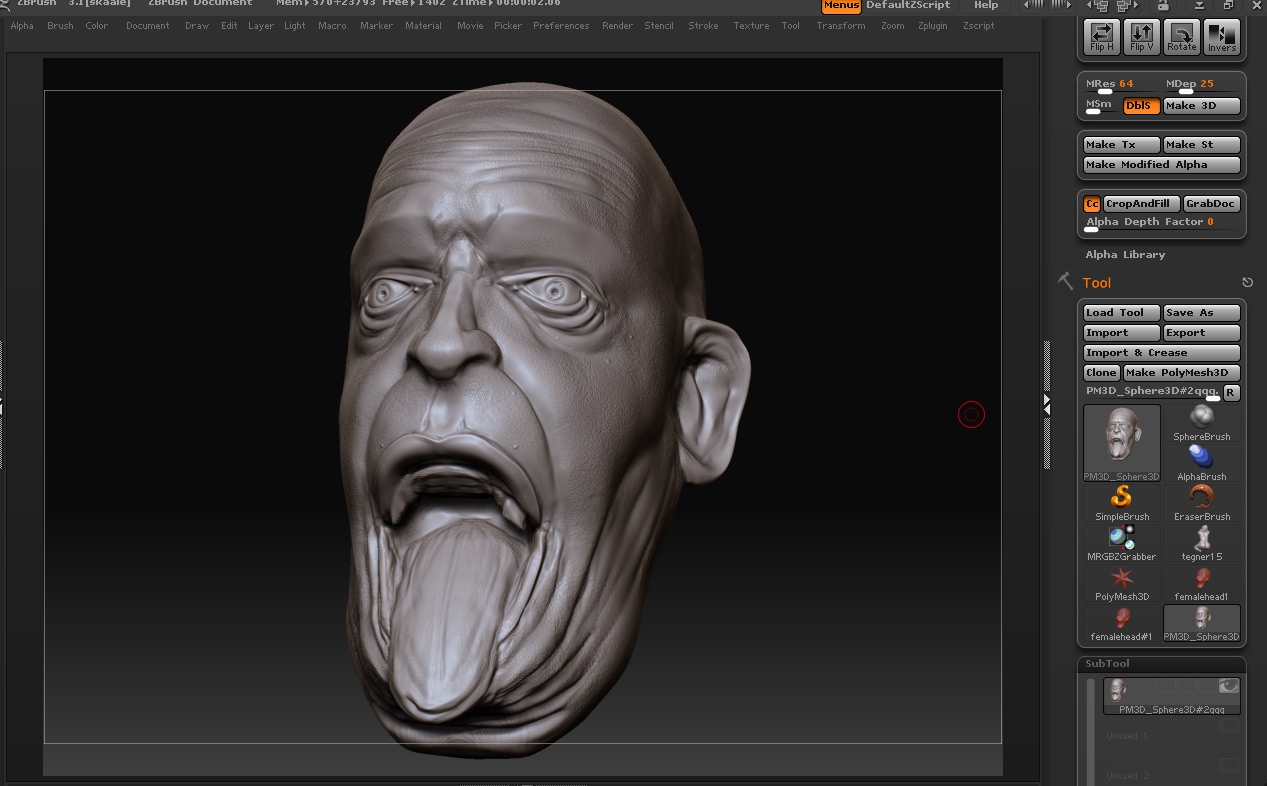This screenshot has width=1267, height=786.
Task: Open the Texture menu
Action: (751, 26)
